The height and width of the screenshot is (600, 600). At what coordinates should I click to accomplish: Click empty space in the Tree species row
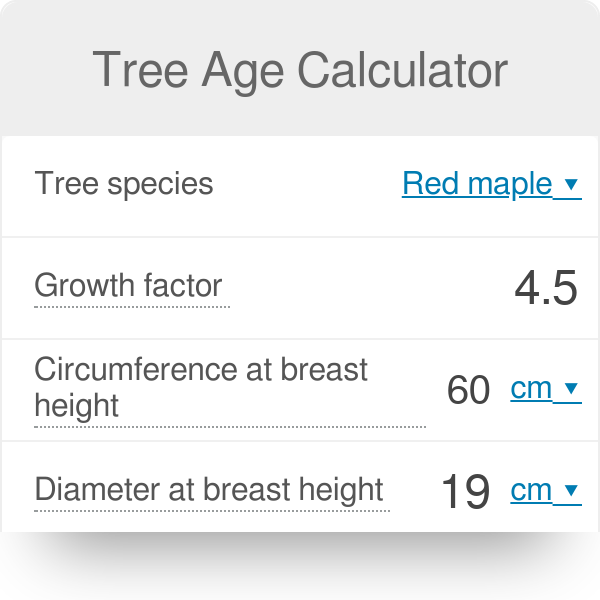click(300, 185)
